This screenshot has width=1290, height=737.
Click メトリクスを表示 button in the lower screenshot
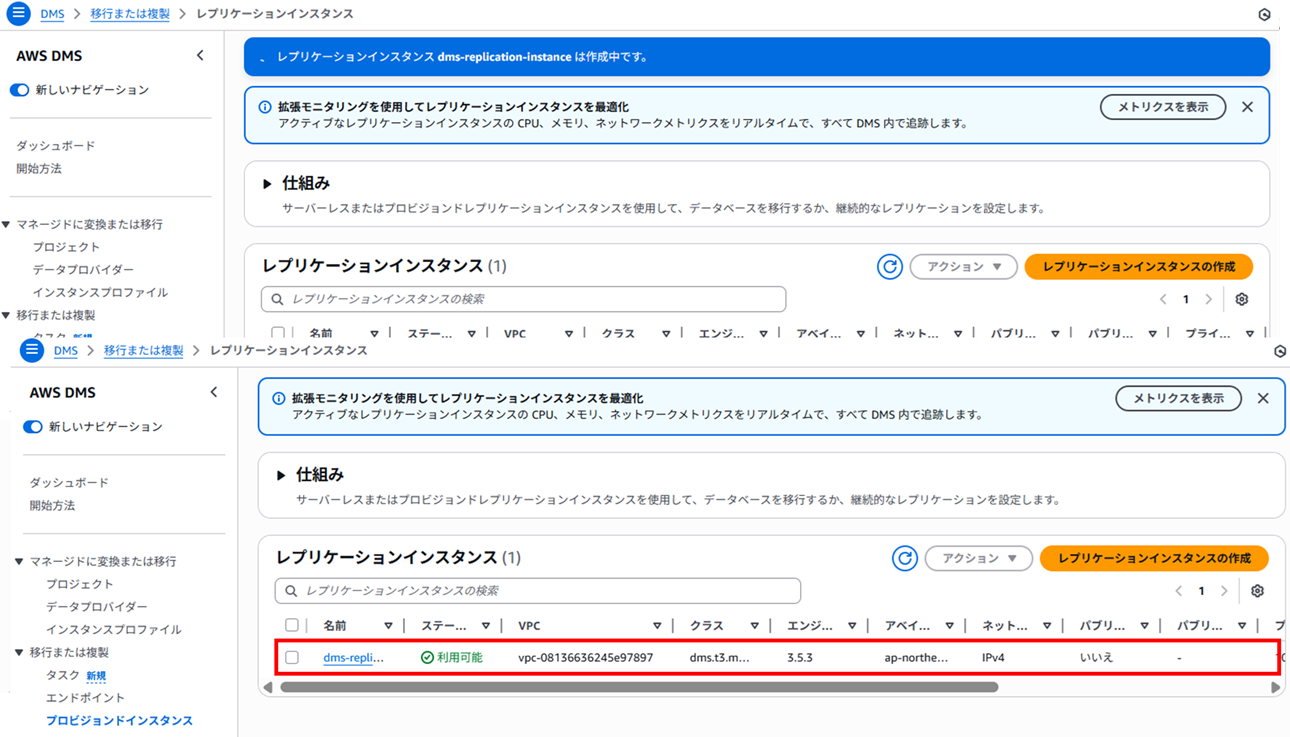[x=1178, y=398]
